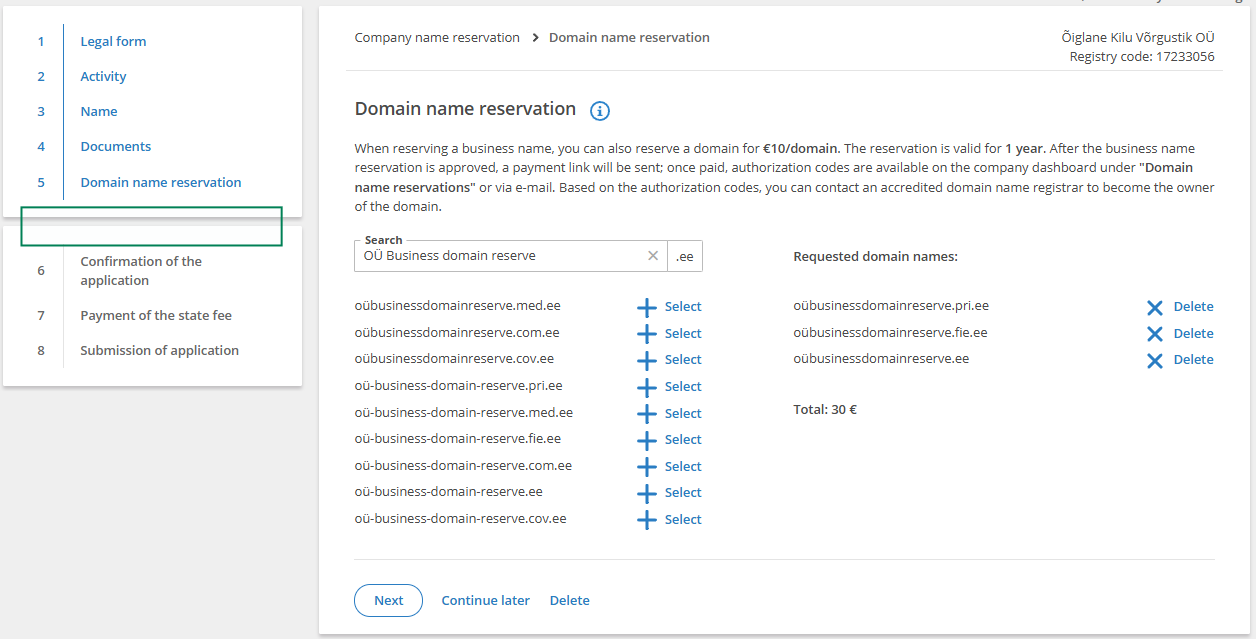Click plus icon for oü-business-domain-reserve.com.ee
Viewport: 1256px width, 639px height.
[647, 467]
